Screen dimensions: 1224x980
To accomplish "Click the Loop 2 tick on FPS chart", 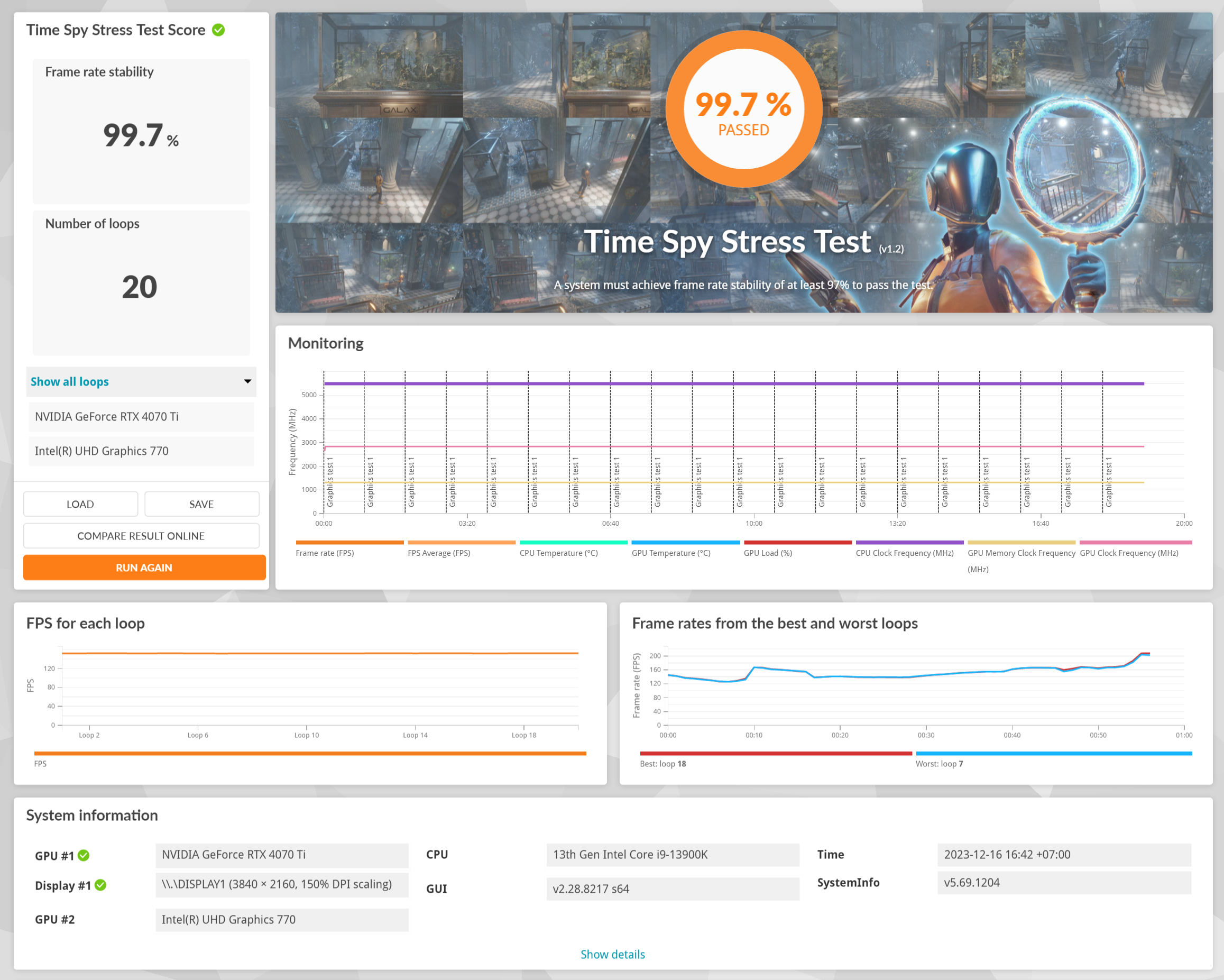I will [x=89, y=735].
